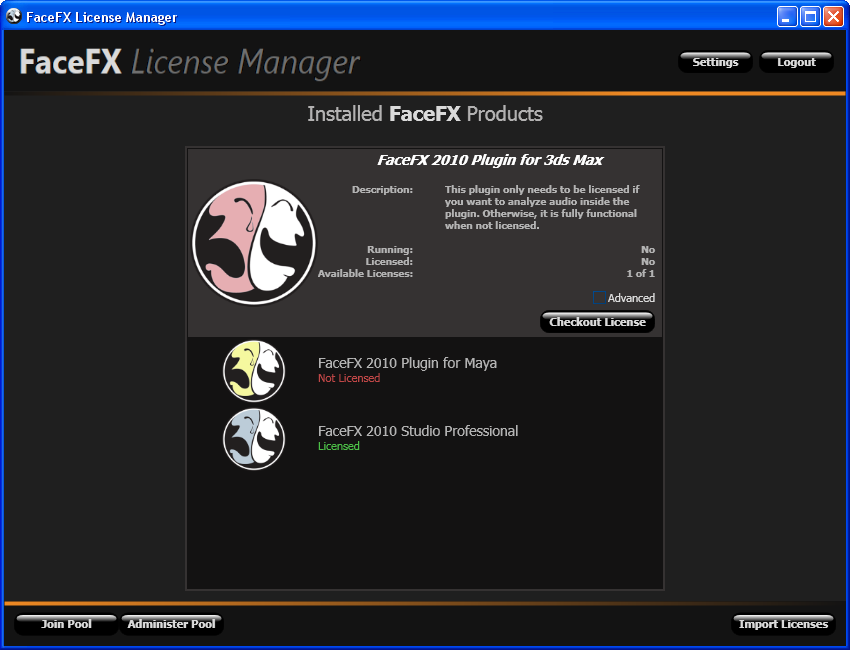The width and height of the screenshot is (850, 650).
Task: Select FaceFX 2010 Studio Professional row
Action: click(425, 439)
